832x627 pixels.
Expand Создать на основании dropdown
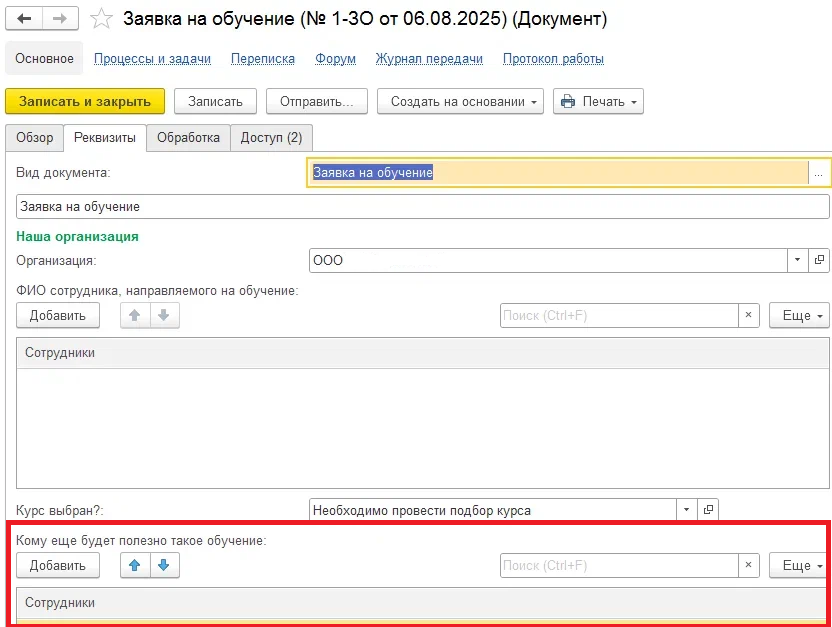pos(461,101)
